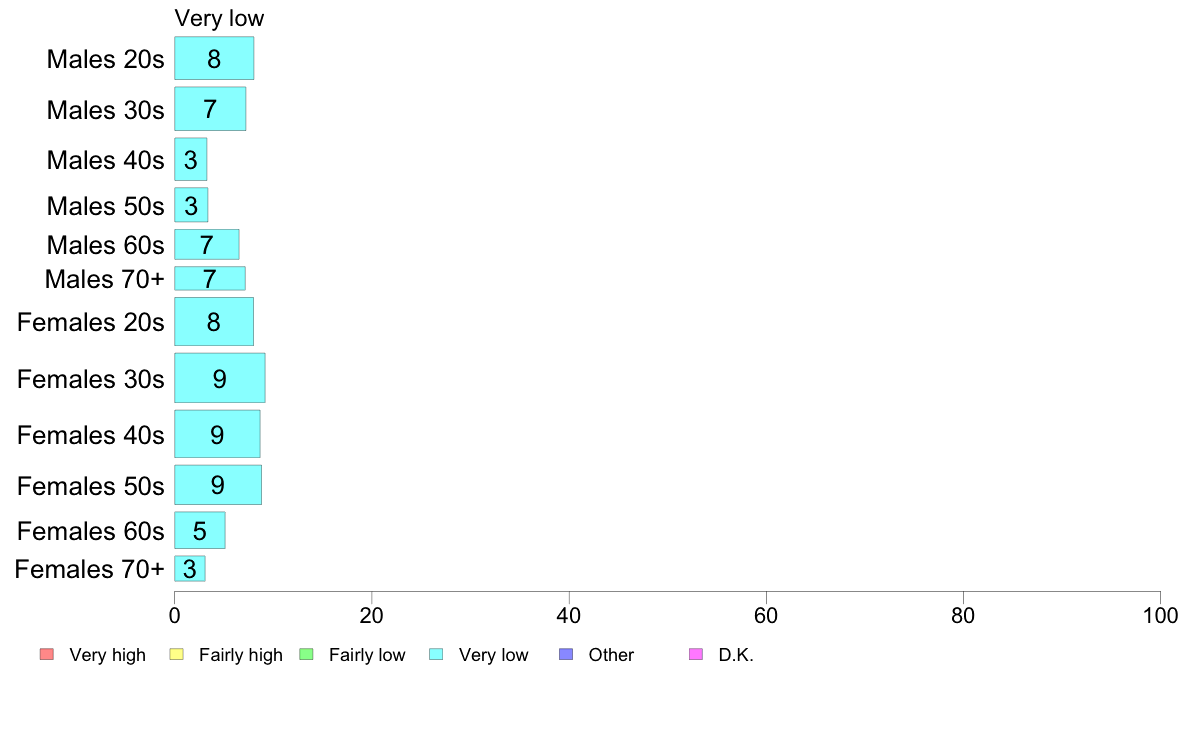The width and height of the screenshot is (1188, 736).
Task: Click the Very low column header
Action: [x=219, y=18]
